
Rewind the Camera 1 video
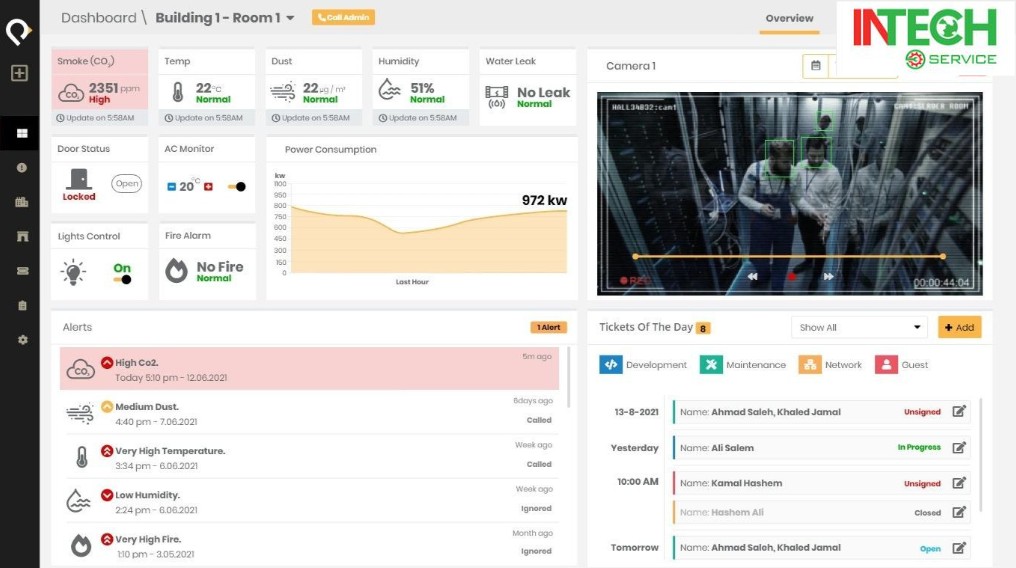(x=752, y=277)
